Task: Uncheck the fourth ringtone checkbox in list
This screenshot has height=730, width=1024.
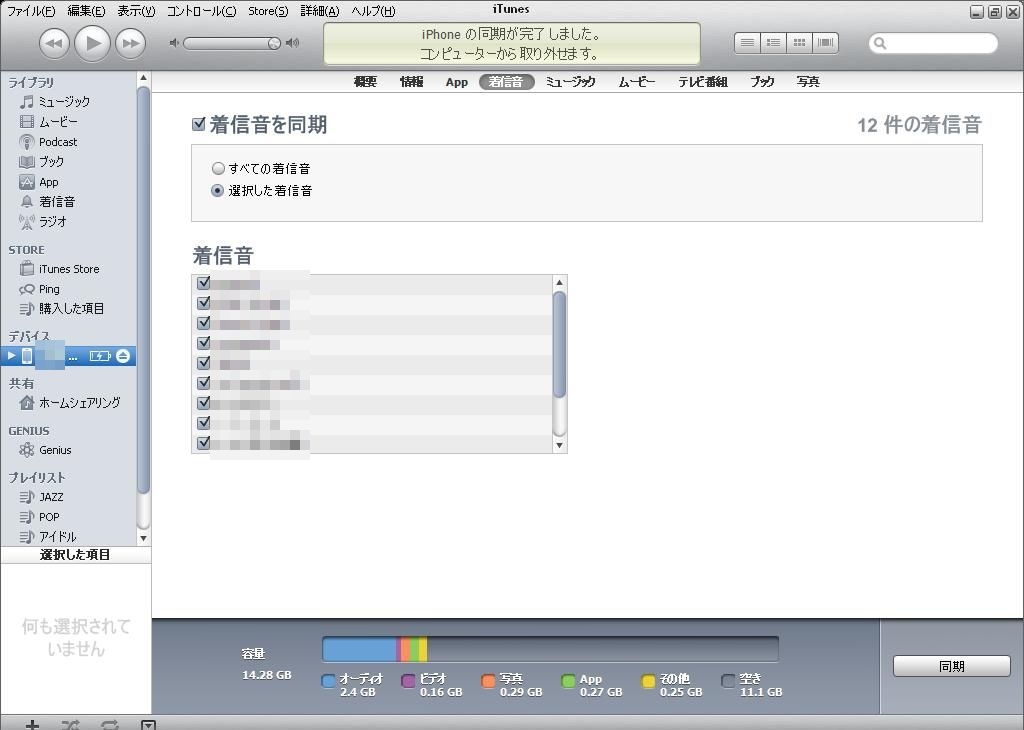Action: (x=204, y=342)
